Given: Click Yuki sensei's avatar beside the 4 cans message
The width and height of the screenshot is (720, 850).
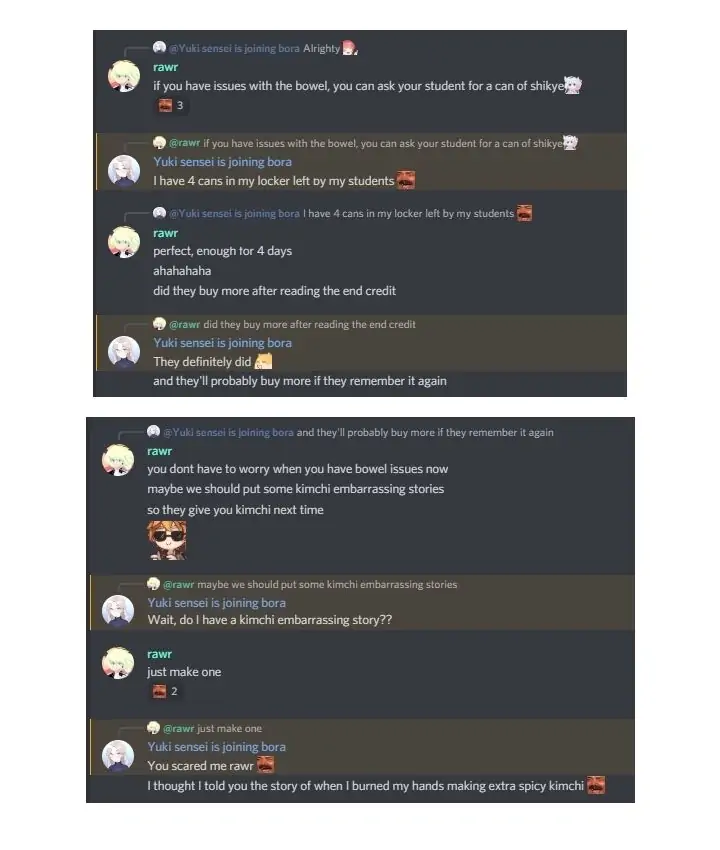Looking at the screenshot, I should pyautogui.click(x=124, y=171).
